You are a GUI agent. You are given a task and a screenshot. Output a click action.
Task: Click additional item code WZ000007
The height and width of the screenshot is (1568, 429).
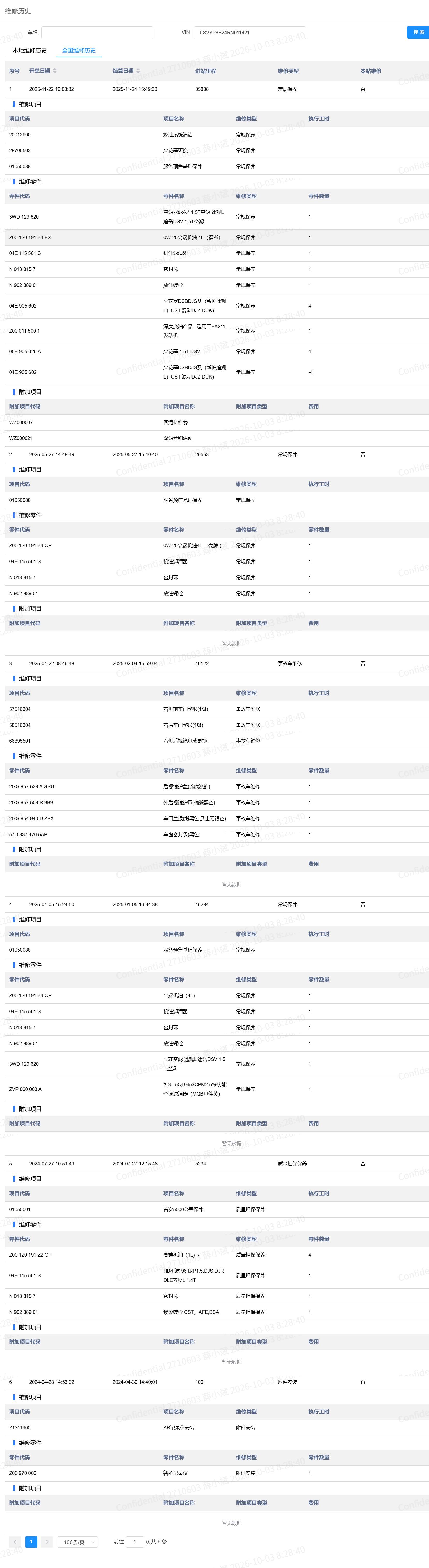tap(21, 422)
